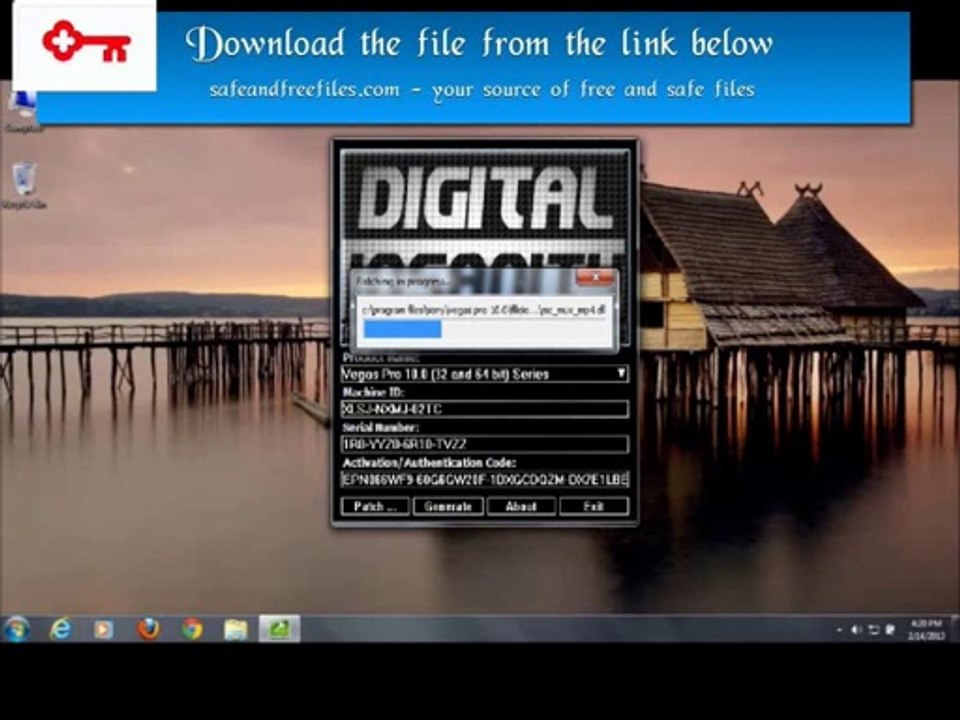Launch Internet Explorer from the taskbar
This screenshot has width=960, height=720.
coord(61,629)
